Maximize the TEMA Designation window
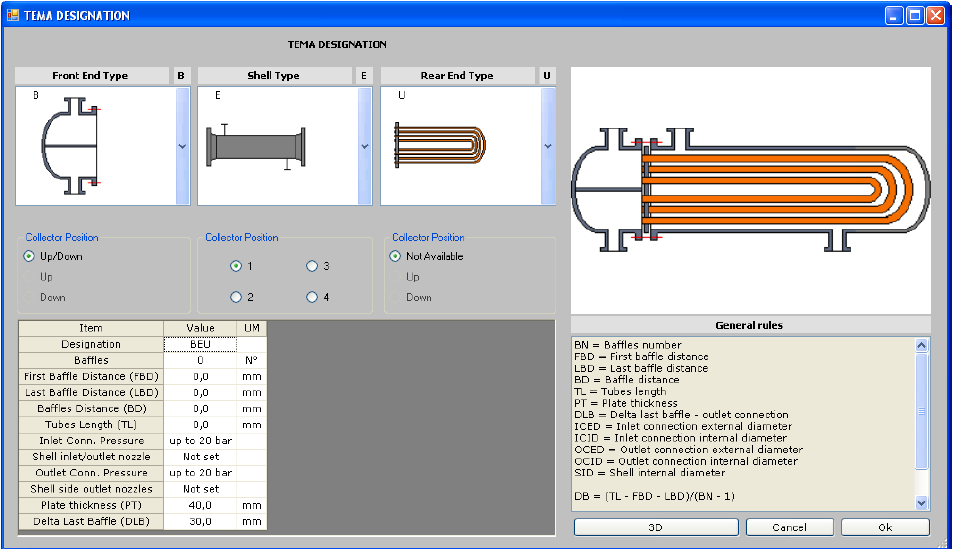Viewport: 955px width, 549px height. coord(915,16)
